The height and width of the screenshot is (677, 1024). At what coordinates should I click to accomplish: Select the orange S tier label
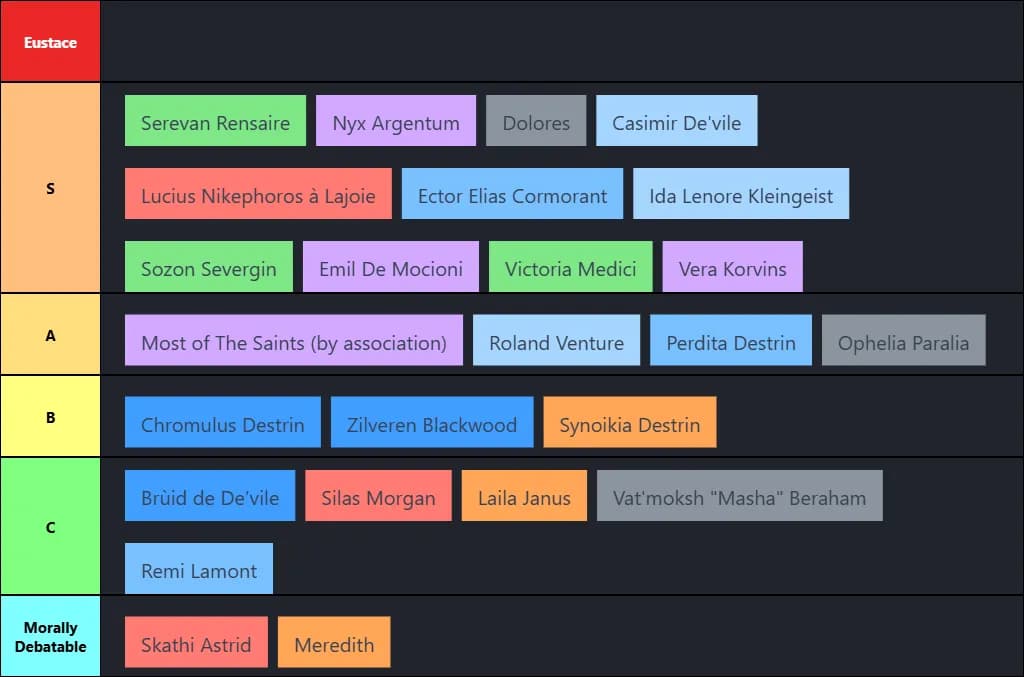coord(50,188)
